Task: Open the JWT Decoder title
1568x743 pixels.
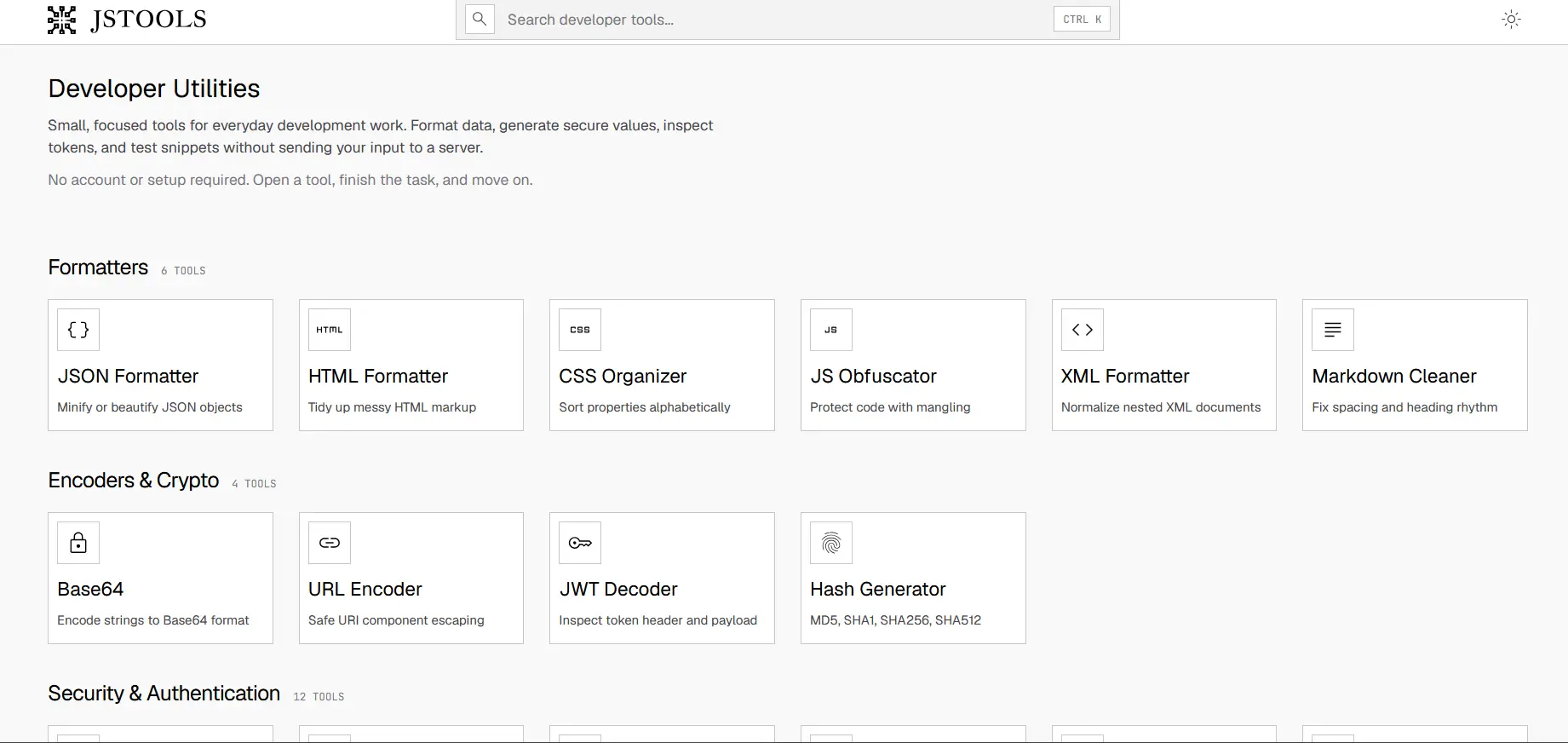Action: (618, 589)
